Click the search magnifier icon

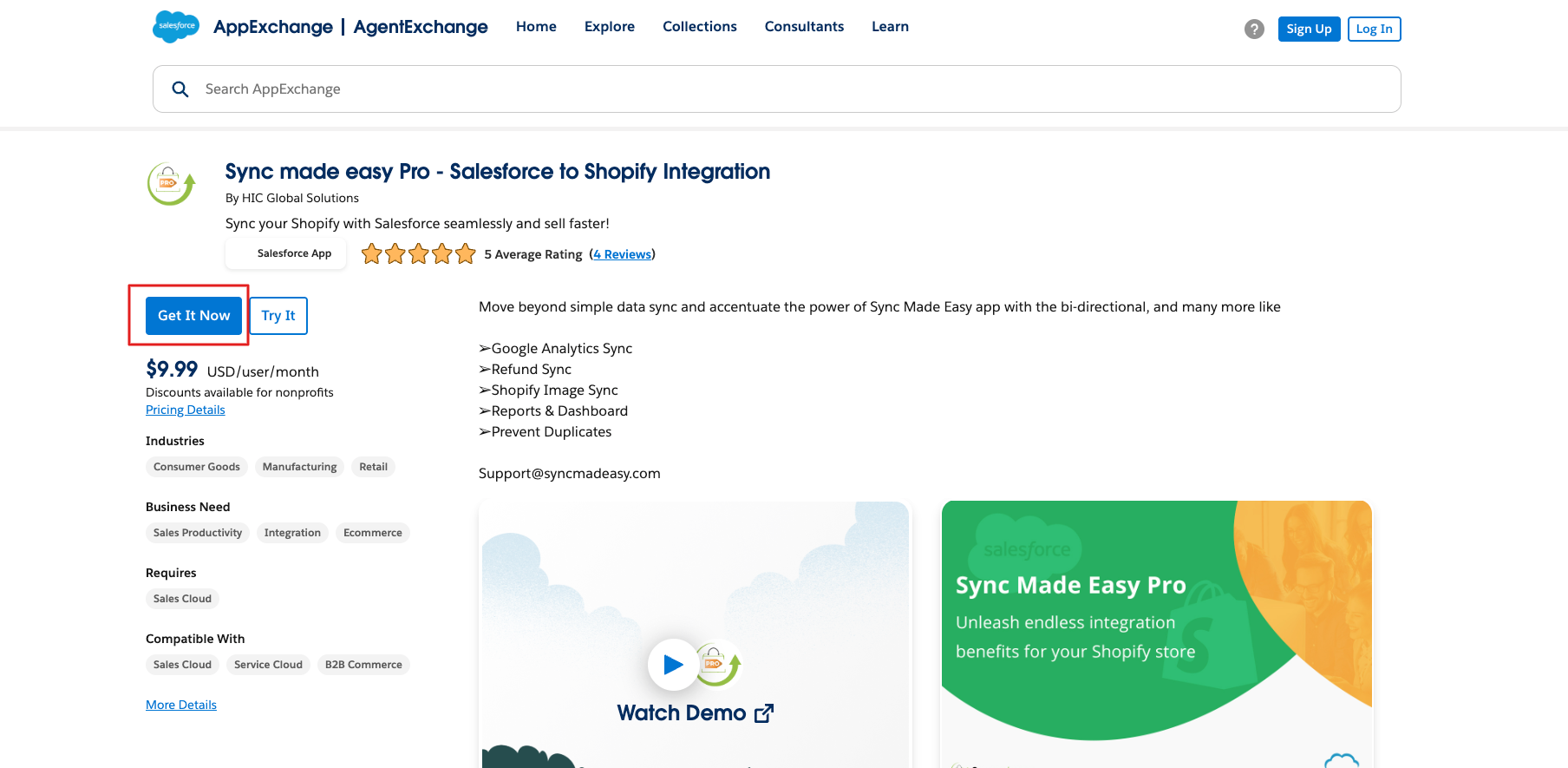click(180, 89)
